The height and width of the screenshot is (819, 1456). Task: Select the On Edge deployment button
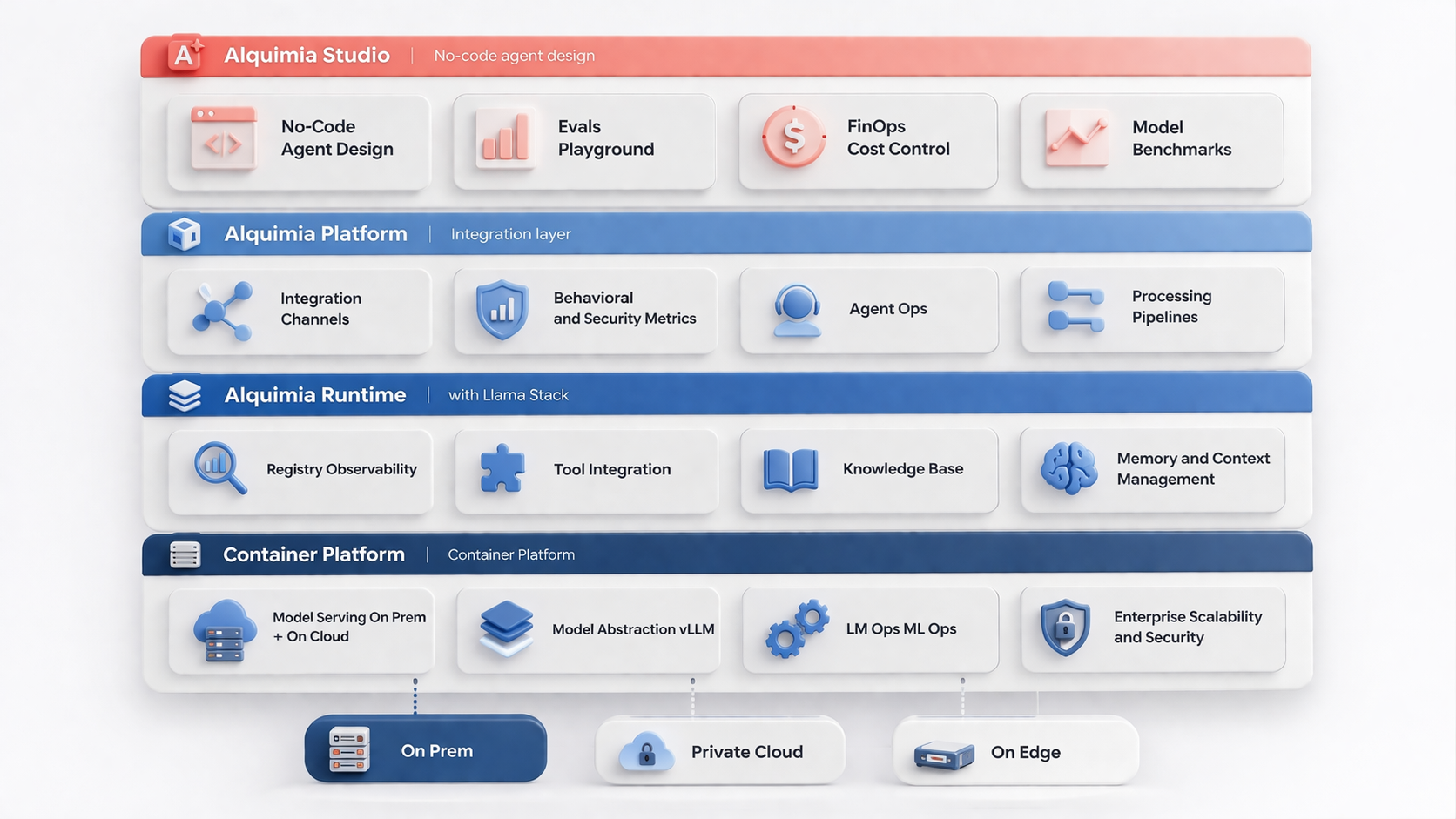point(1016,751)
